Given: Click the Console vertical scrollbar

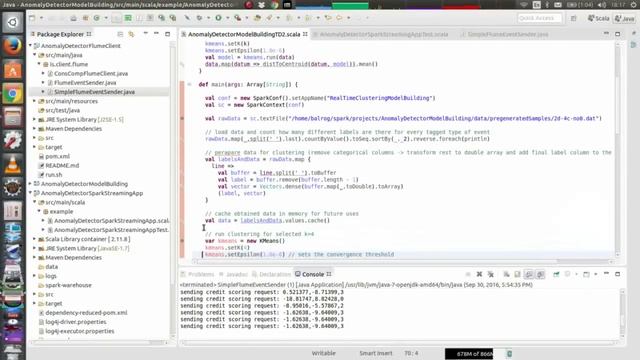Looking at the screenshot, I should click(x=622, y=313).
